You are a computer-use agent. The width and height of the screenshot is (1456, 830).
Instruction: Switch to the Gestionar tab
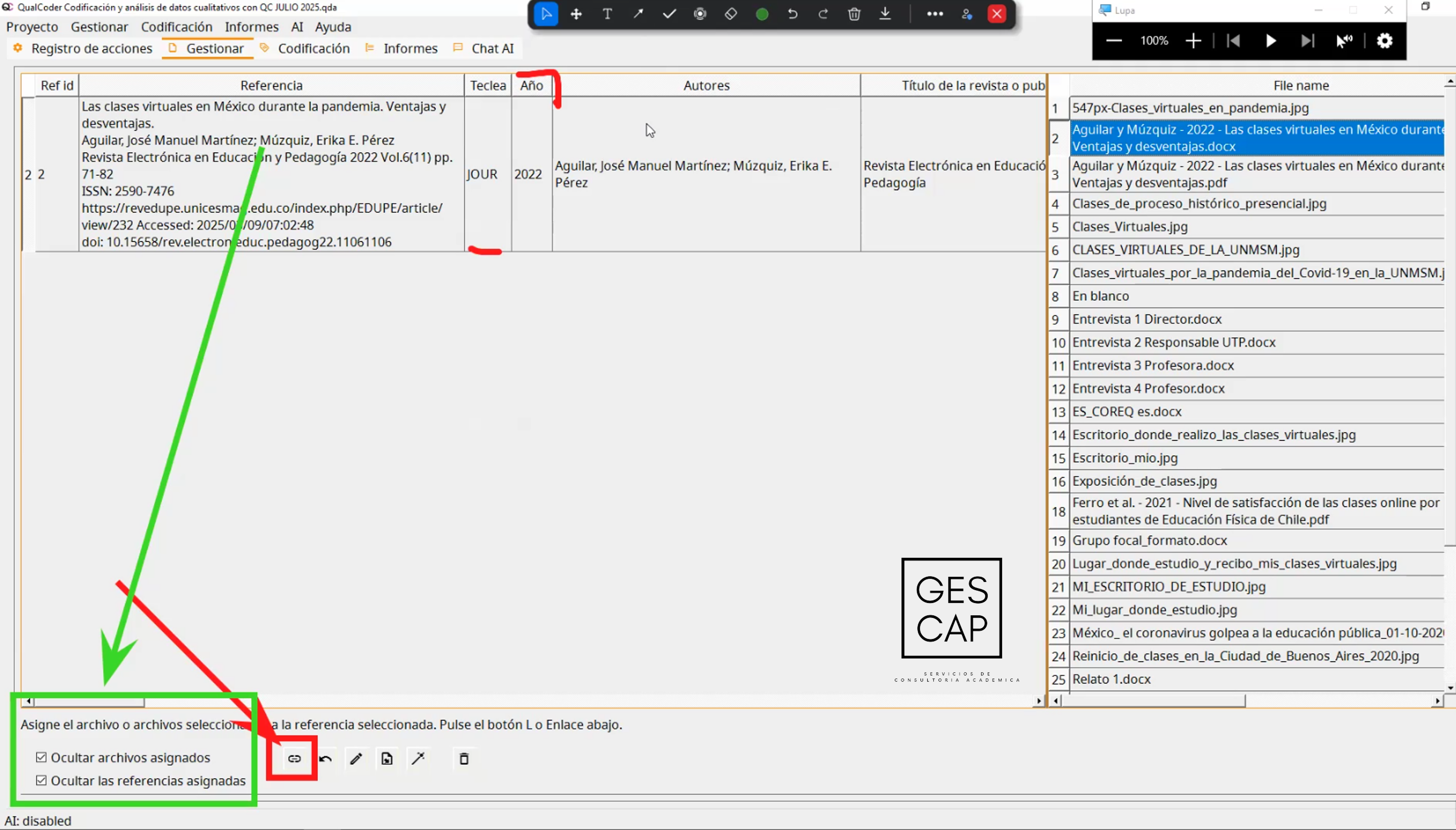tap(207, 48)
